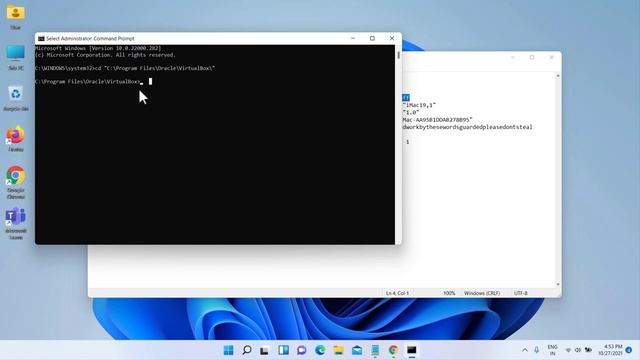640x360 pixels.
Task: Click the guardedpleasedontsteal line in Notepad
Action: click(x=467, y=127)
